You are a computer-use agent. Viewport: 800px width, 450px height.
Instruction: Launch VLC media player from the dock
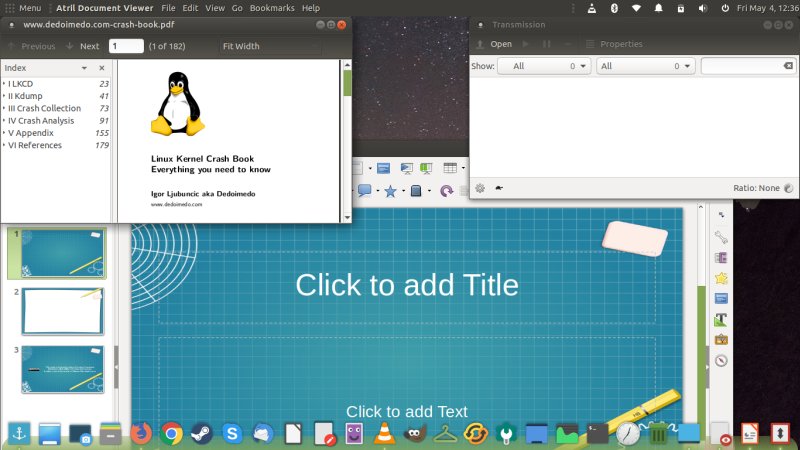(x=384, y=434)
